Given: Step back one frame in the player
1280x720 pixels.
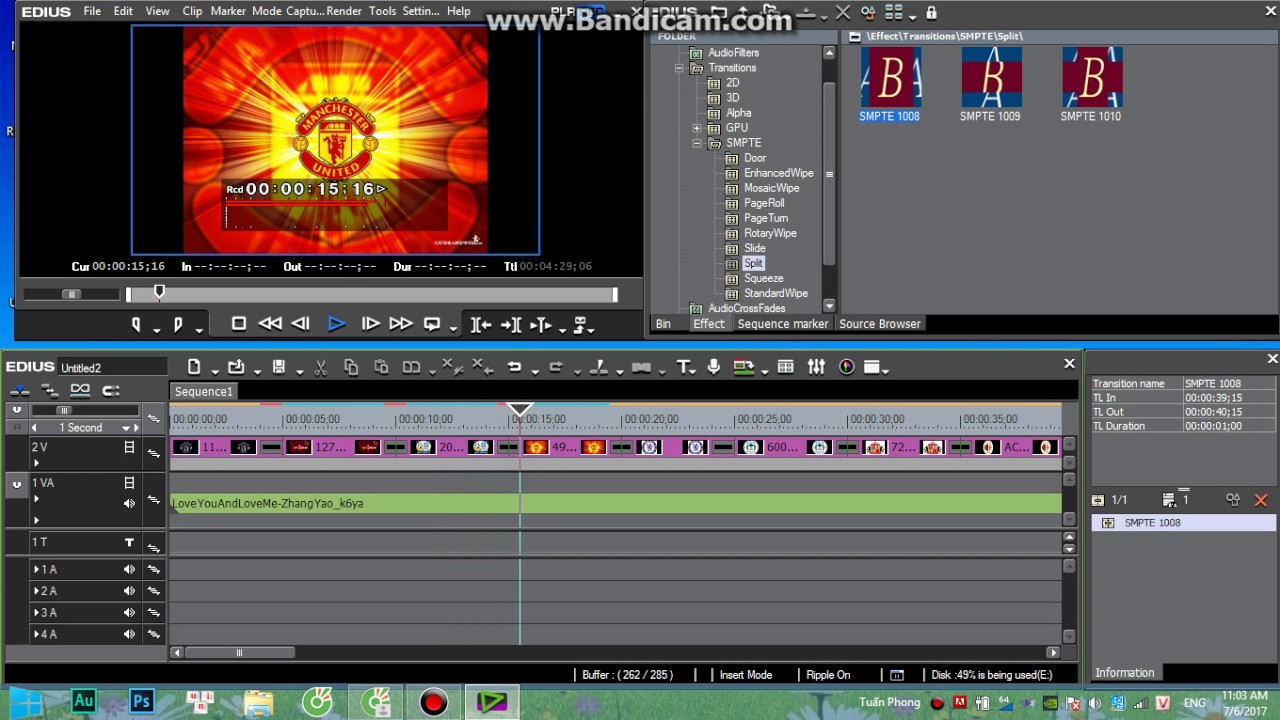Looking at the screenshot, I should click(x=300, y=324).
